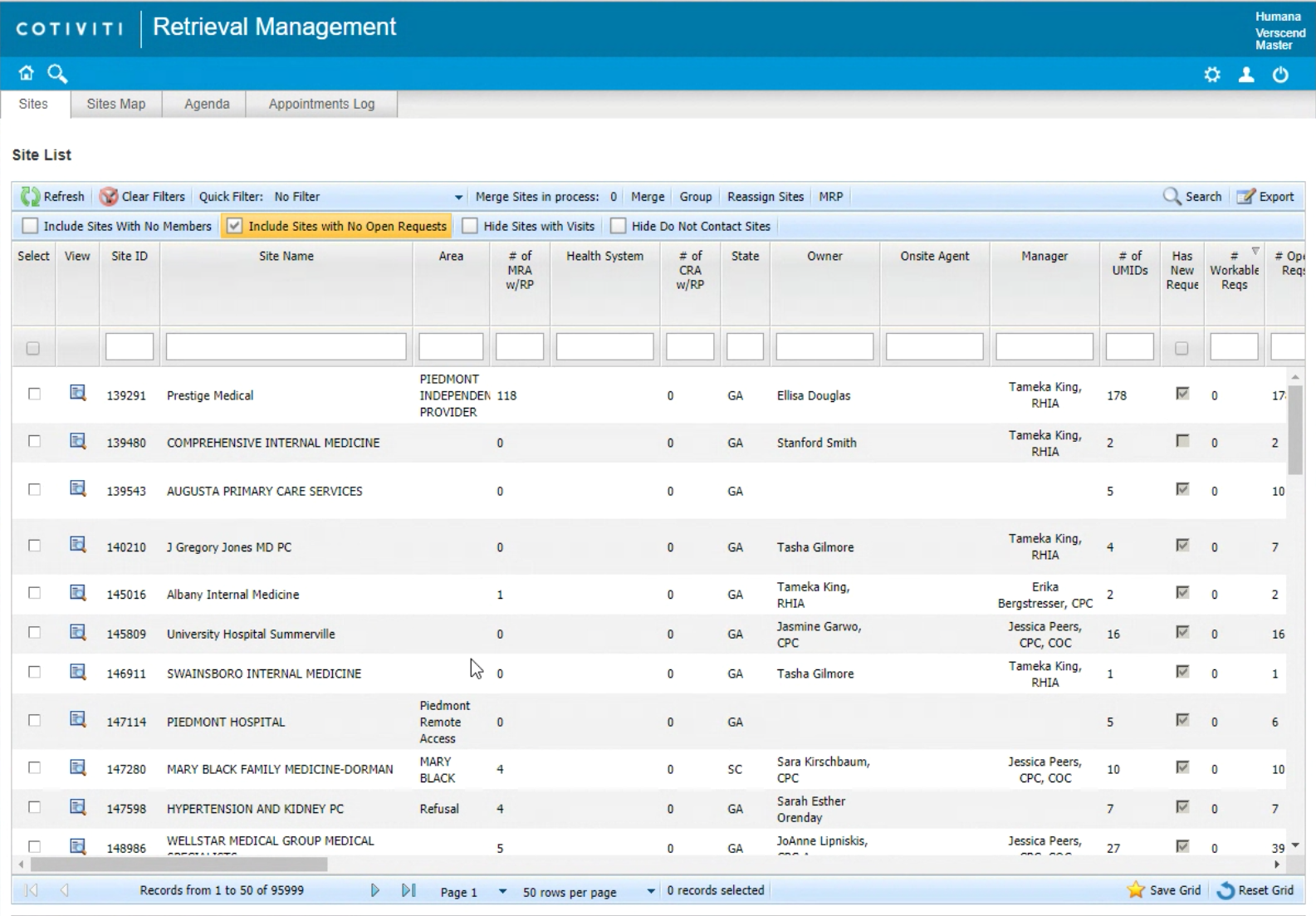Click the MRP button
Screen dimensions: 1316x916
point(830,197)
